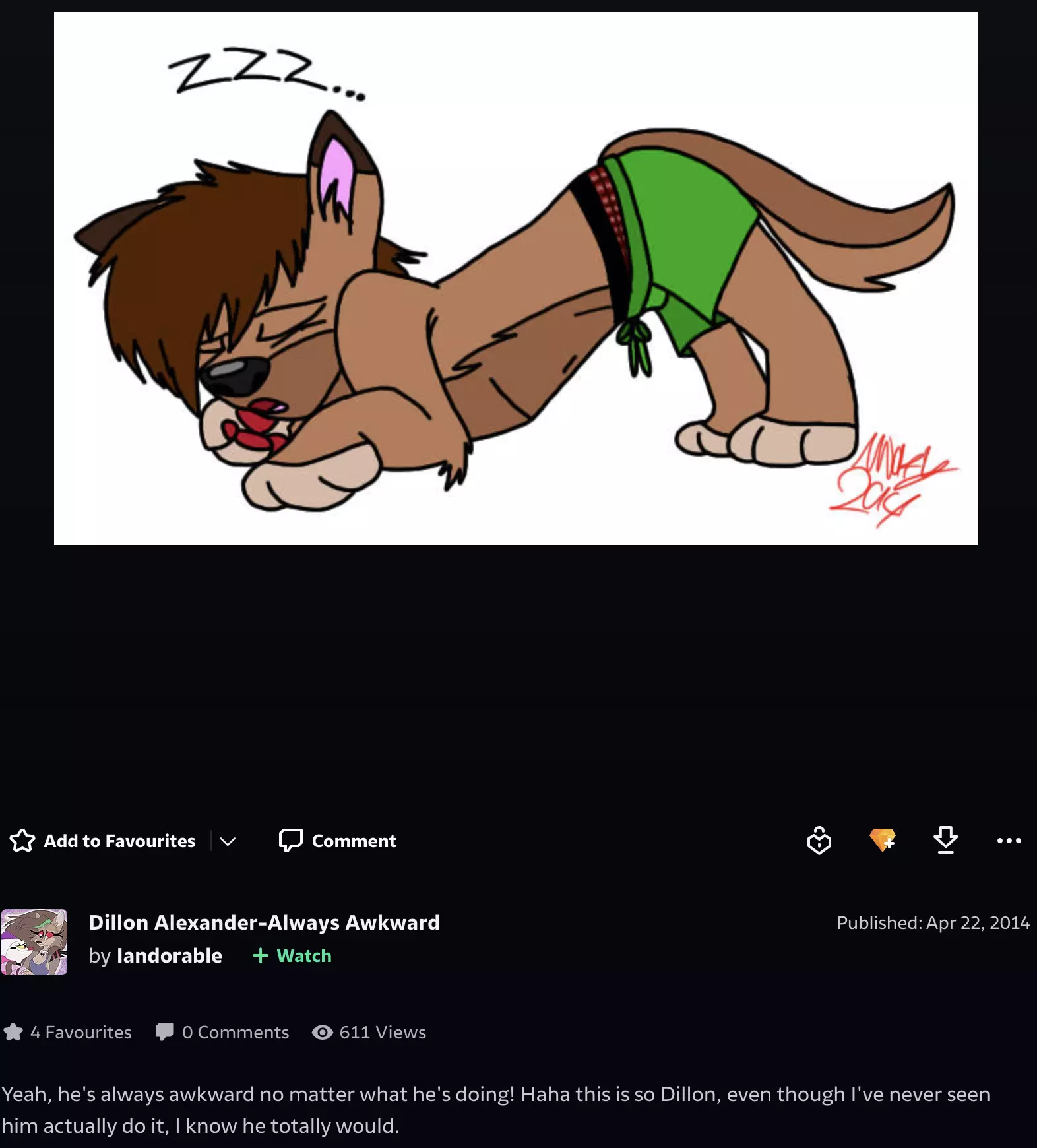Image resolution: width=1037 pixels, height=1148 pixels.
Task: Click the orange diamond award icon
Action: 883,841
